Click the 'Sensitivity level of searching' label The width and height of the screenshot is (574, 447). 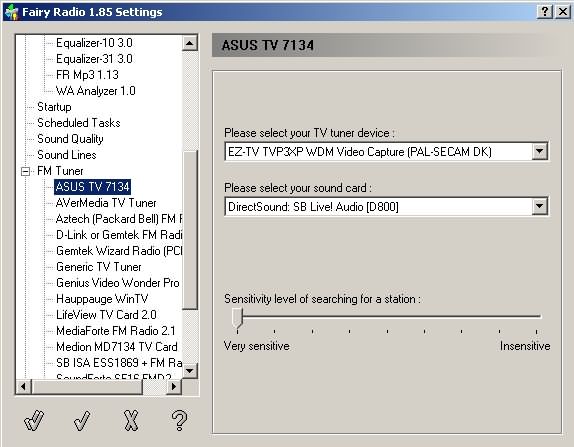pyautogui.click(x=322, y=299)
